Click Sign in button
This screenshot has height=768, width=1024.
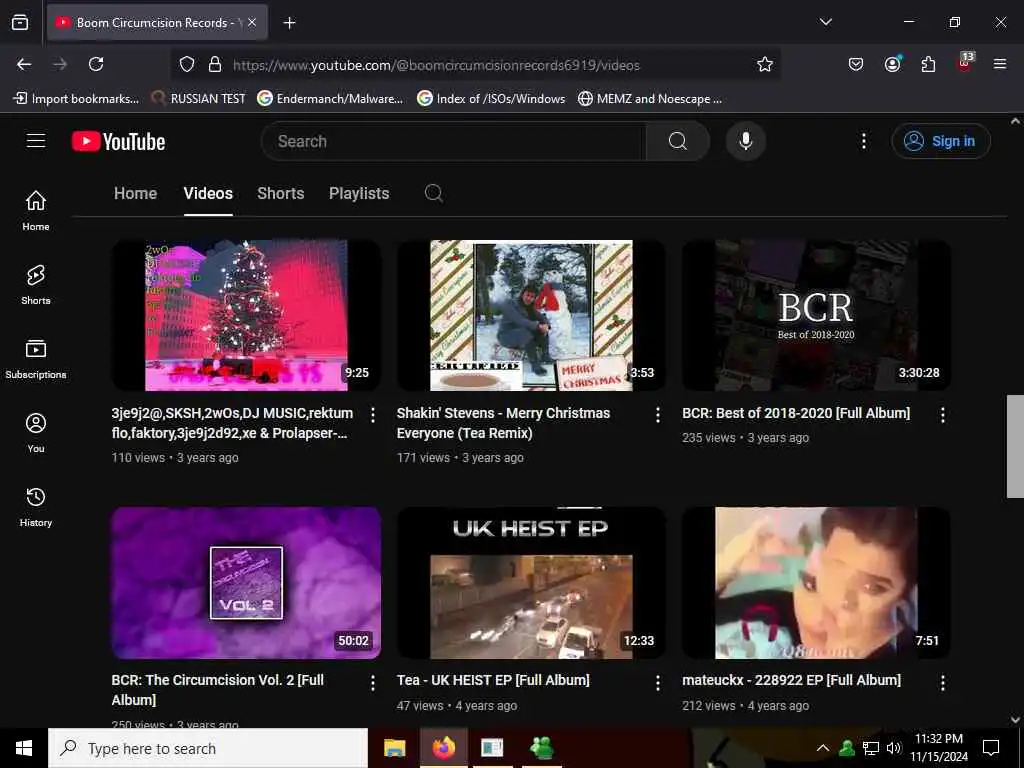(x=941, y=141)
